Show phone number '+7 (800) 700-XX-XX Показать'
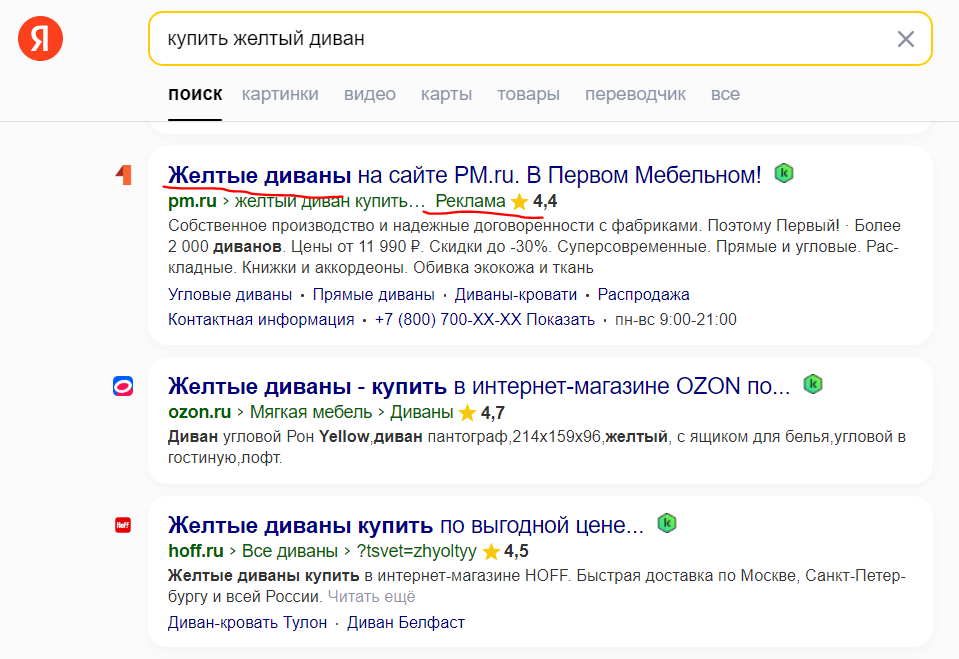Screen dimensions: 959x659 point(484,319)
